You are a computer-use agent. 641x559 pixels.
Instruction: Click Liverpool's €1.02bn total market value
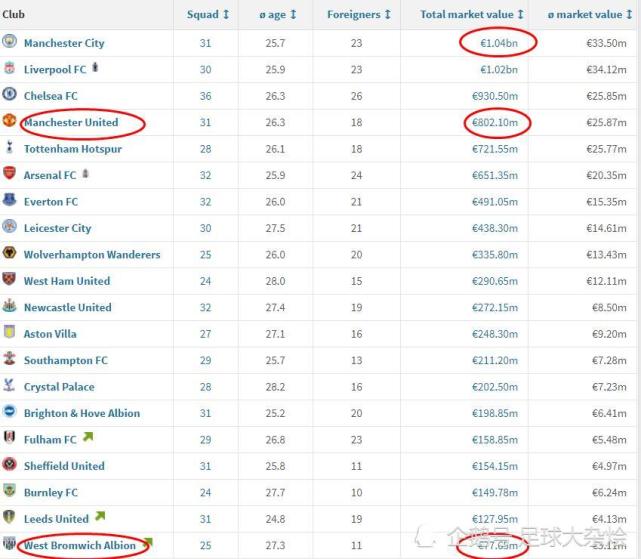(499, 70)
